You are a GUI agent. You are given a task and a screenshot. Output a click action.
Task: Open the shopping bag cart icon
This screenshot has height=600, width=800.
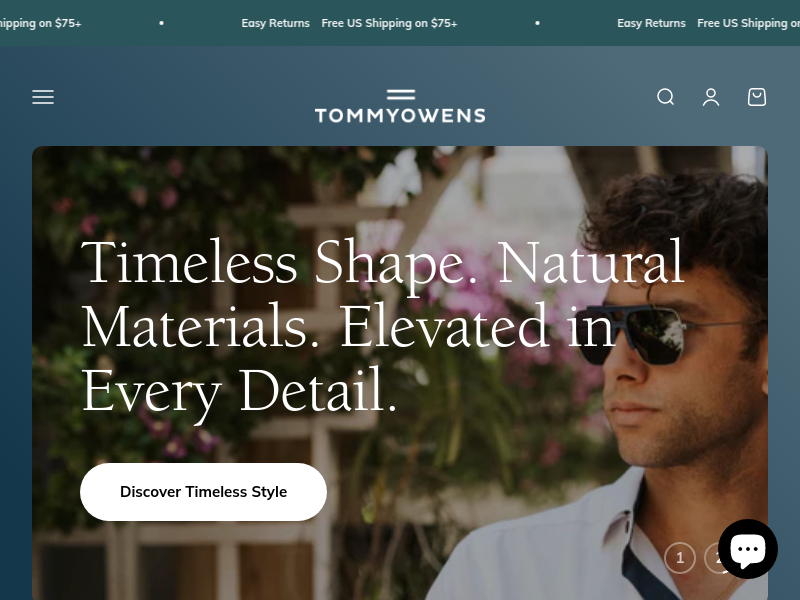(x=757, y=97)
